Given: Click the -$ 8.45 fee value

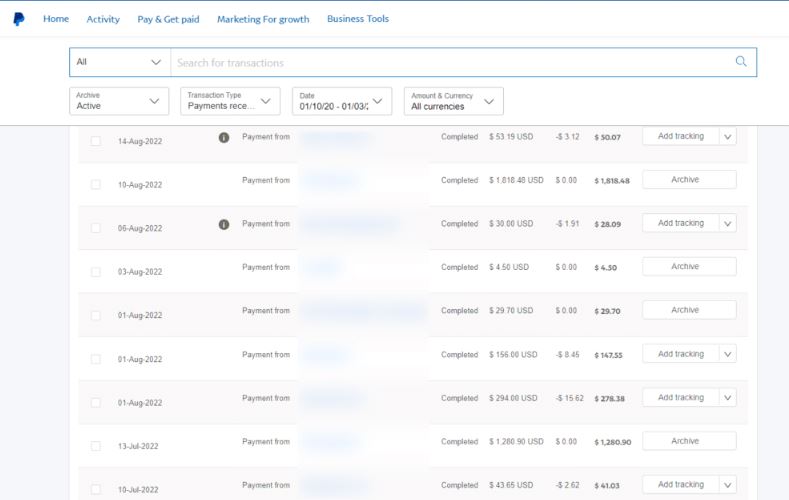Looking at the screenshot, I should pyautogui.click(x=568, y=355).
